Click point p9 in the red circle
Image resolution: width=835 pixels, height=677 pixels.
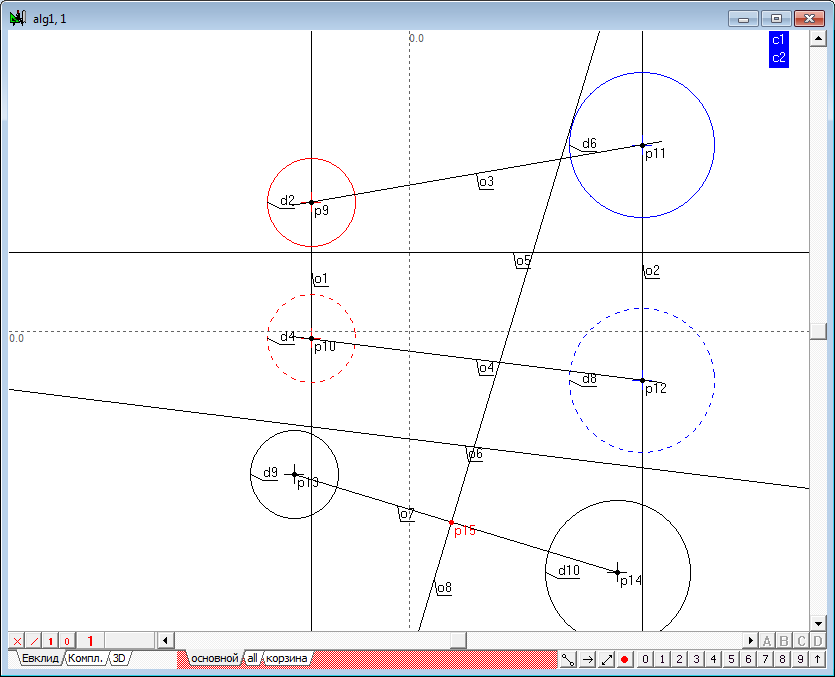[x=312, y=202]
